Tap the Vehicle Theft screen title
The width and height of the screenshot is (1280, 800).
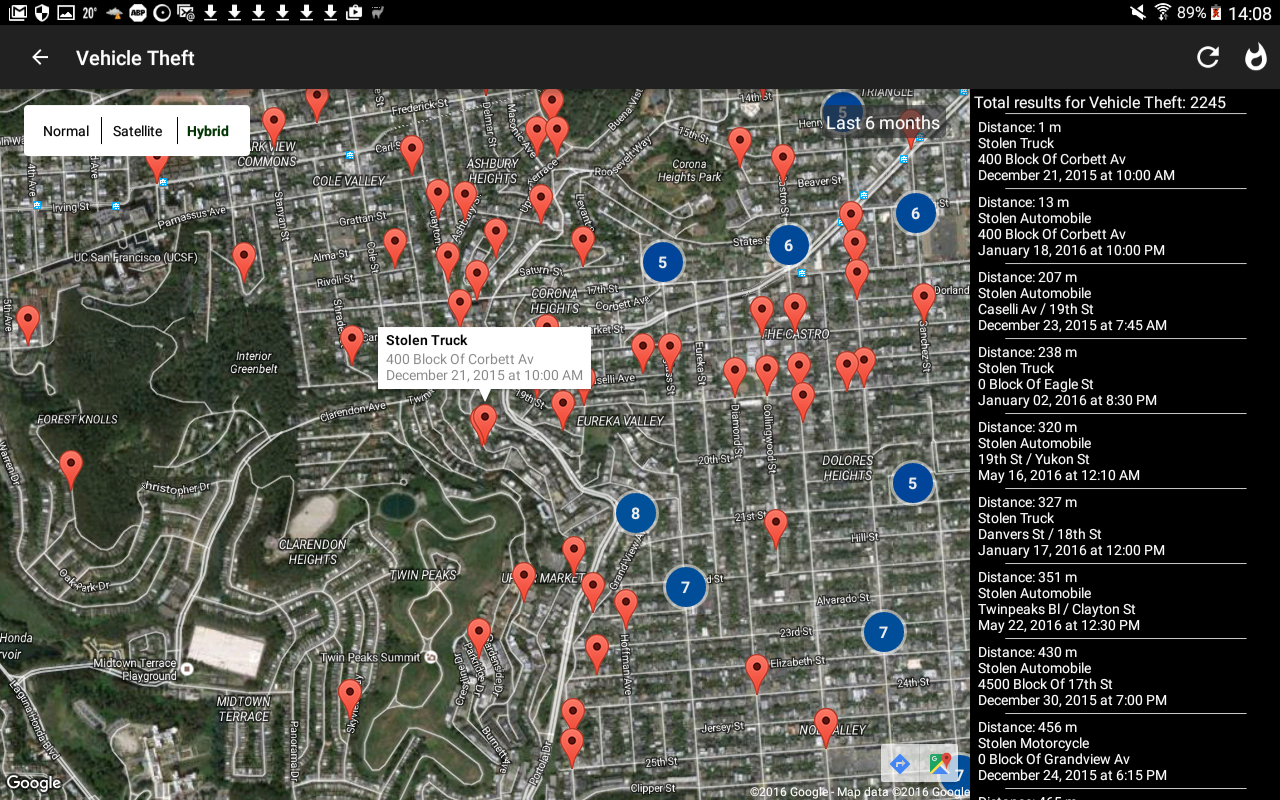point(135,58)
